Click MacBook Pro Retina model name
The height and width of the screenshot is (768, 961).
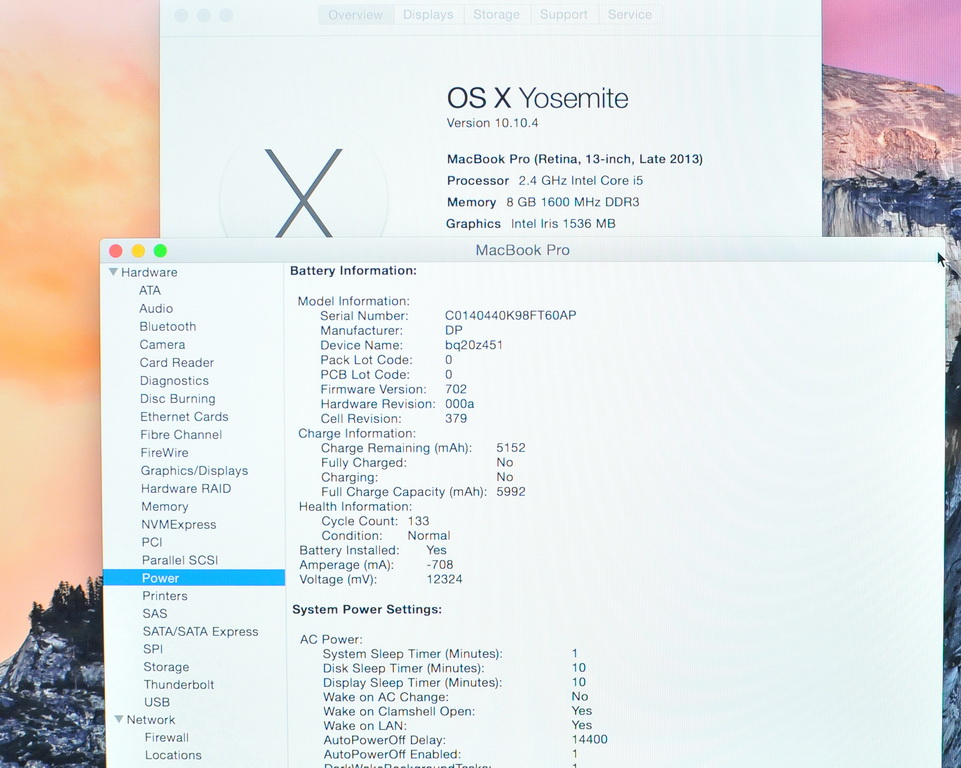[x=575, y=159]
